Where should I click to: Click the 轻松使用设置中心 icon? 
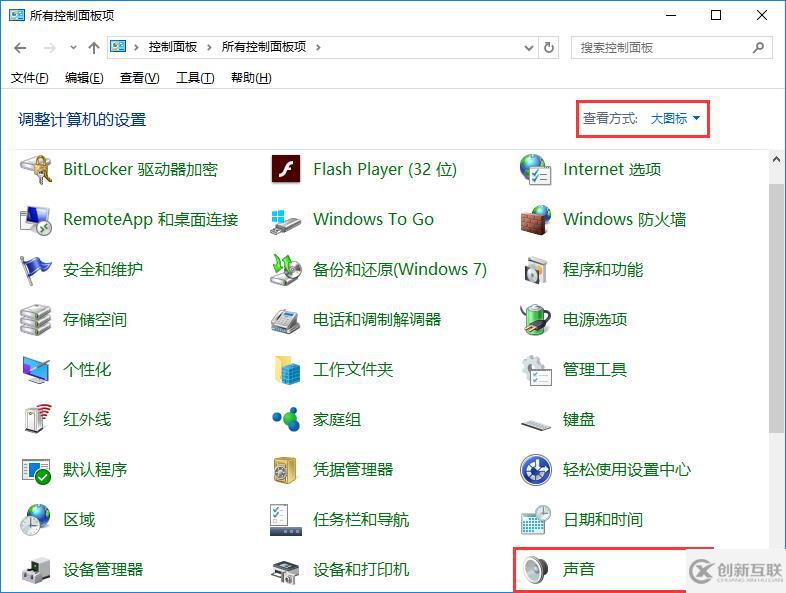tap(535, 470)
